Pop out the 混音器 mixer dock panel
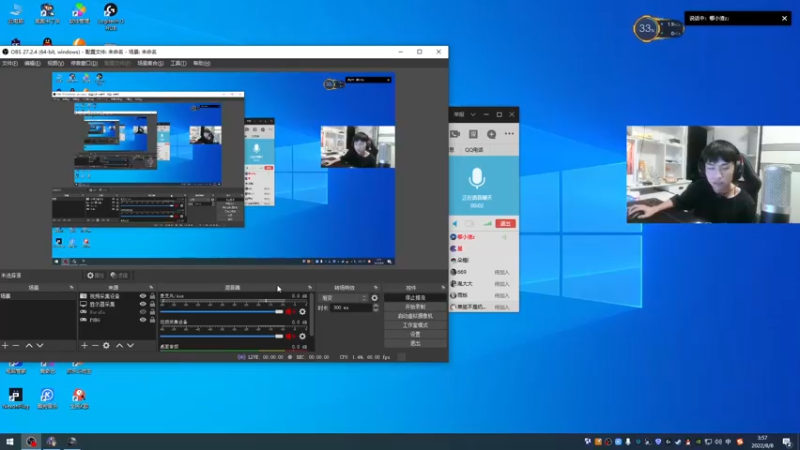 point(310,288)
